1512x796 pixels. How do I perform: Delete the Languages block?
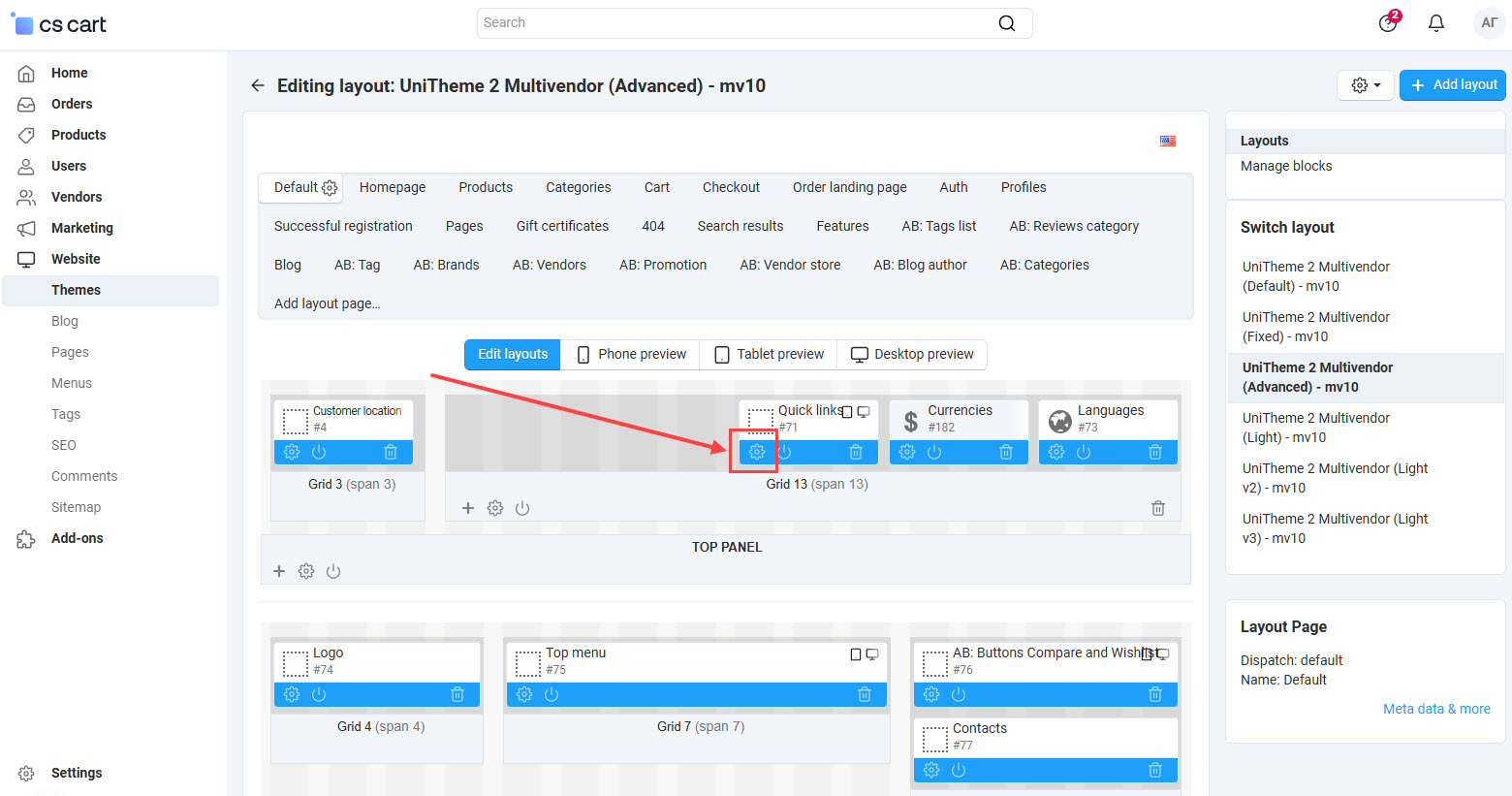[x=1155, y=452]
